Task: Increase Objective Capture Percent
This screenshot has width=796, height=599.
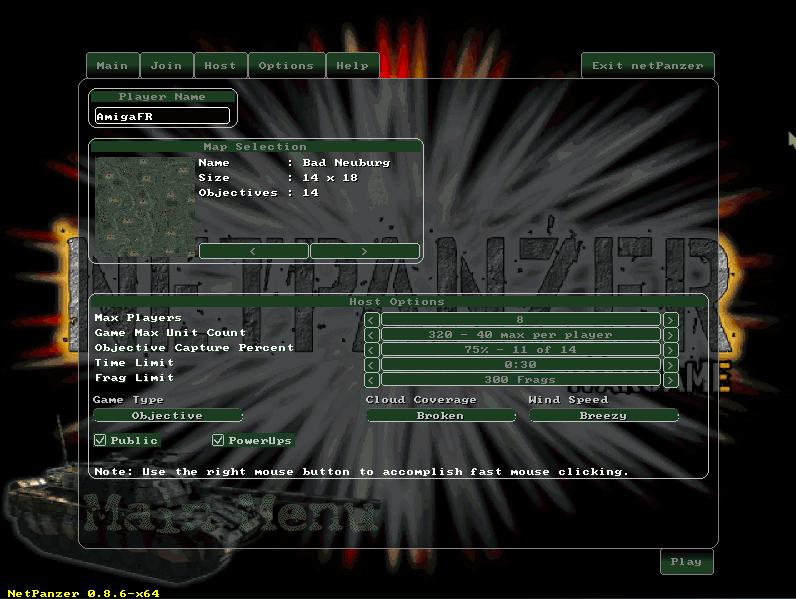Action: pyautogui.click(x=671, y=350)
